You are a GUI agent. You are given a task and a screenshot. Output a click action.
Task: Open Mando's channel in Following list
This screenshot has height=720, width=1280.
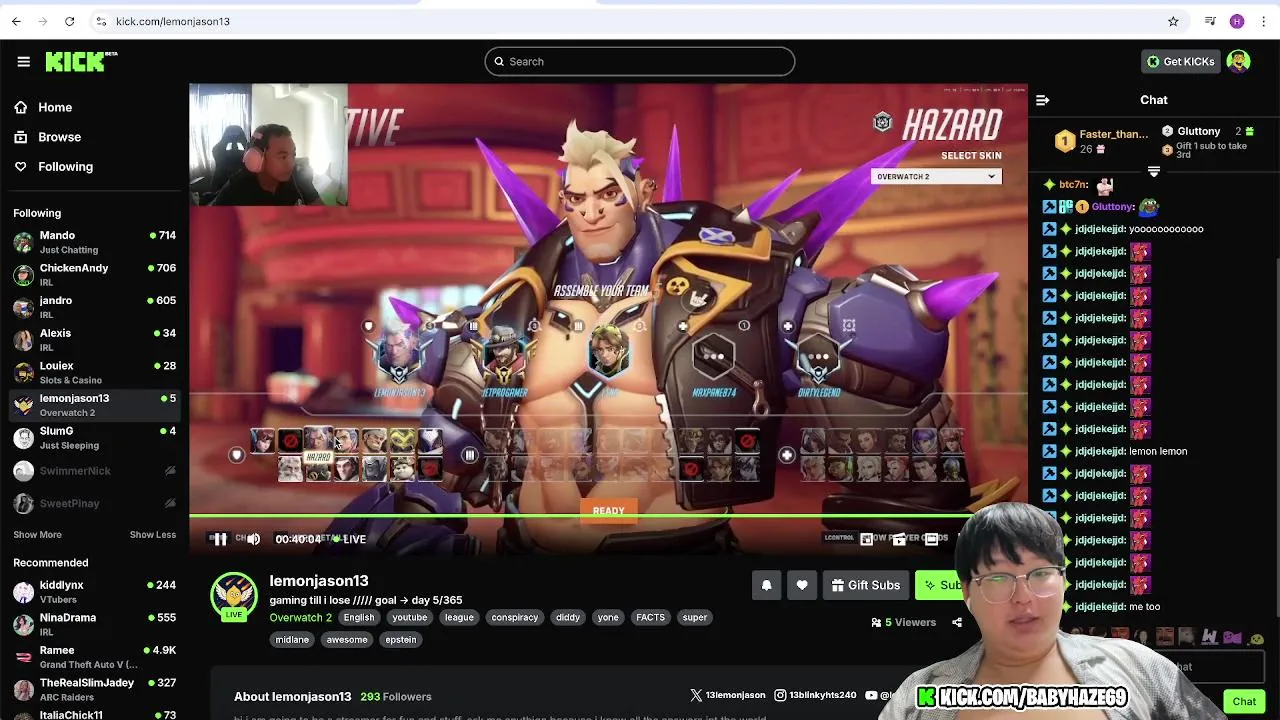tap(95, 242)
